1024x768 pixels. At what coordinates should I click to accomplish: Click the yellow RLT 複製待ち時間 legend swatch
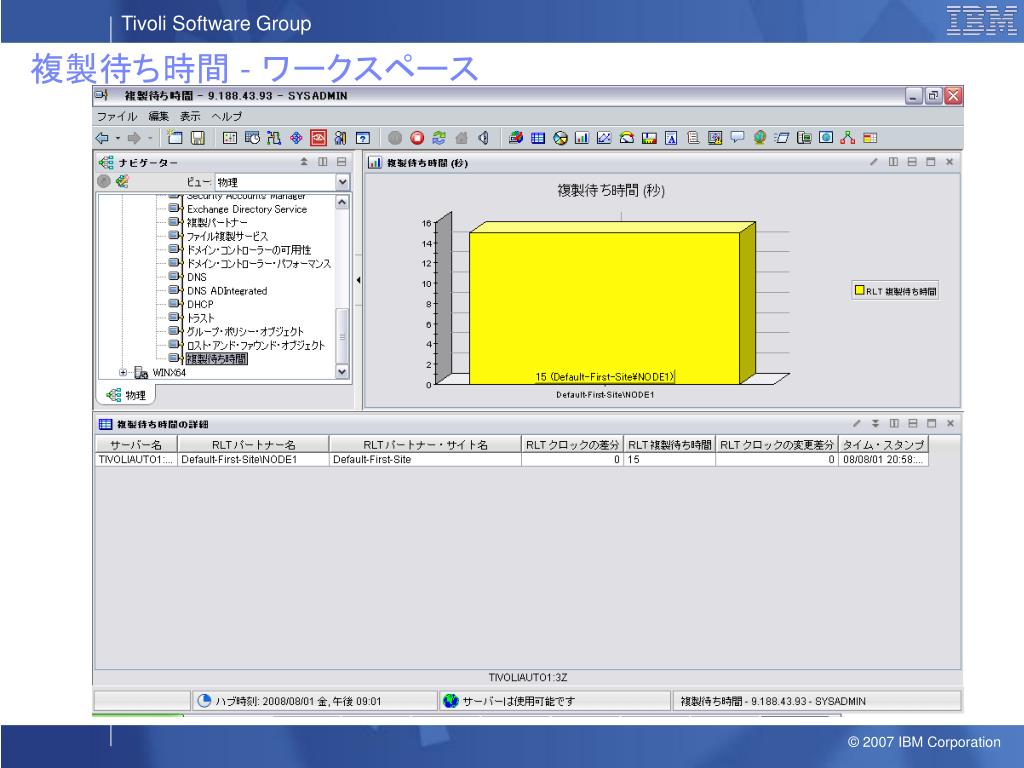point(859,291)
